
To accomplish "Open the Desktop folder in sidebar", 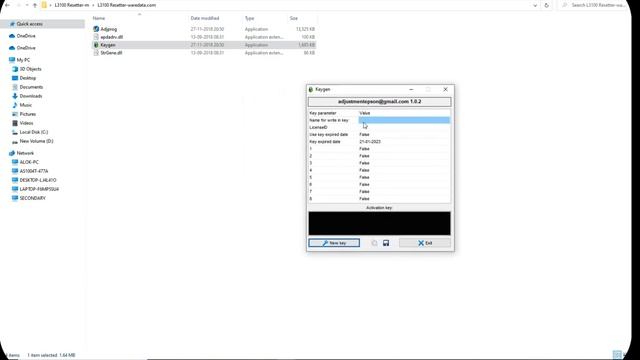I will coord(28,78).
